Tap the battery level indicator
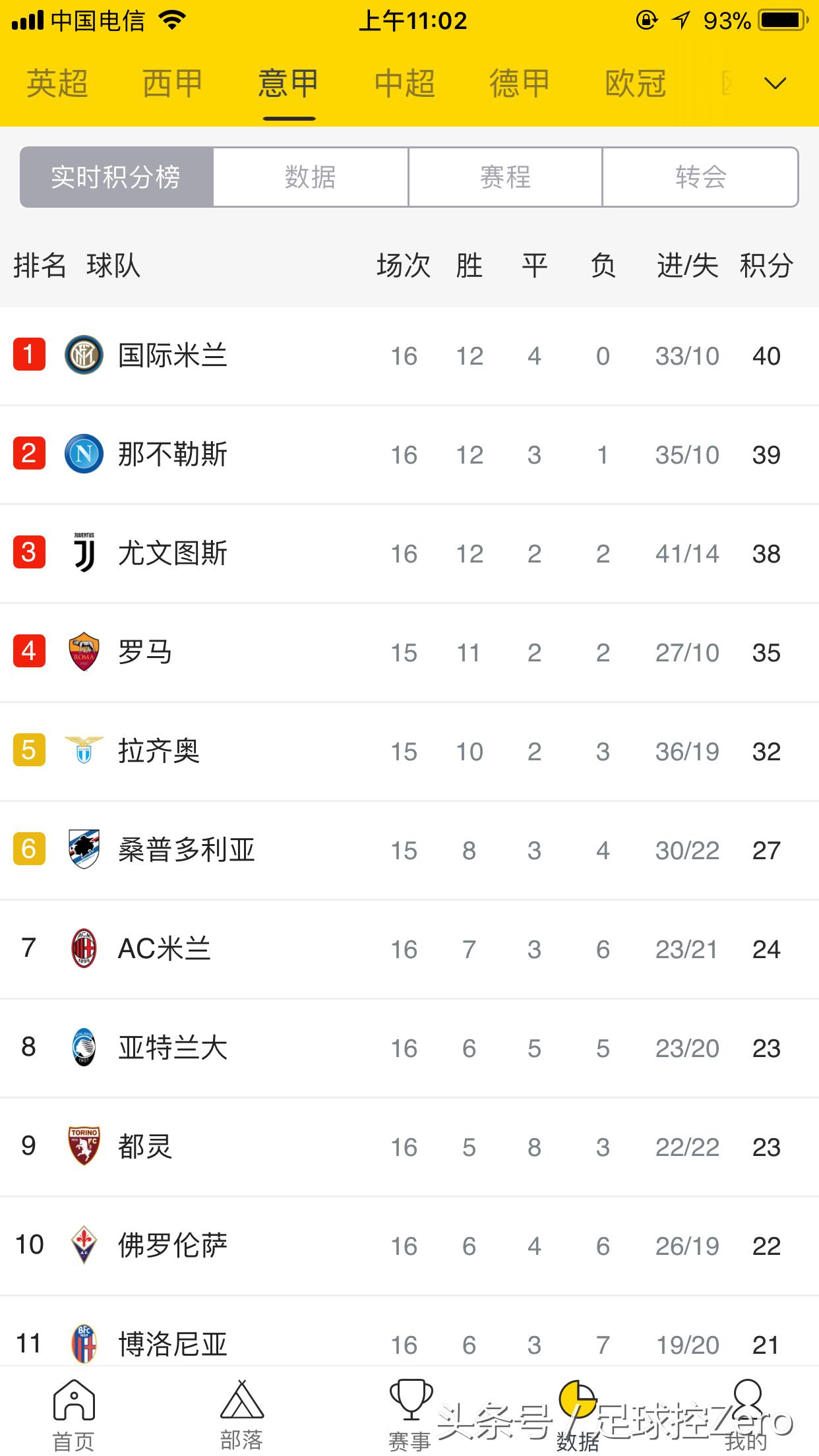The image size is (819, 1456). (781, 20)
